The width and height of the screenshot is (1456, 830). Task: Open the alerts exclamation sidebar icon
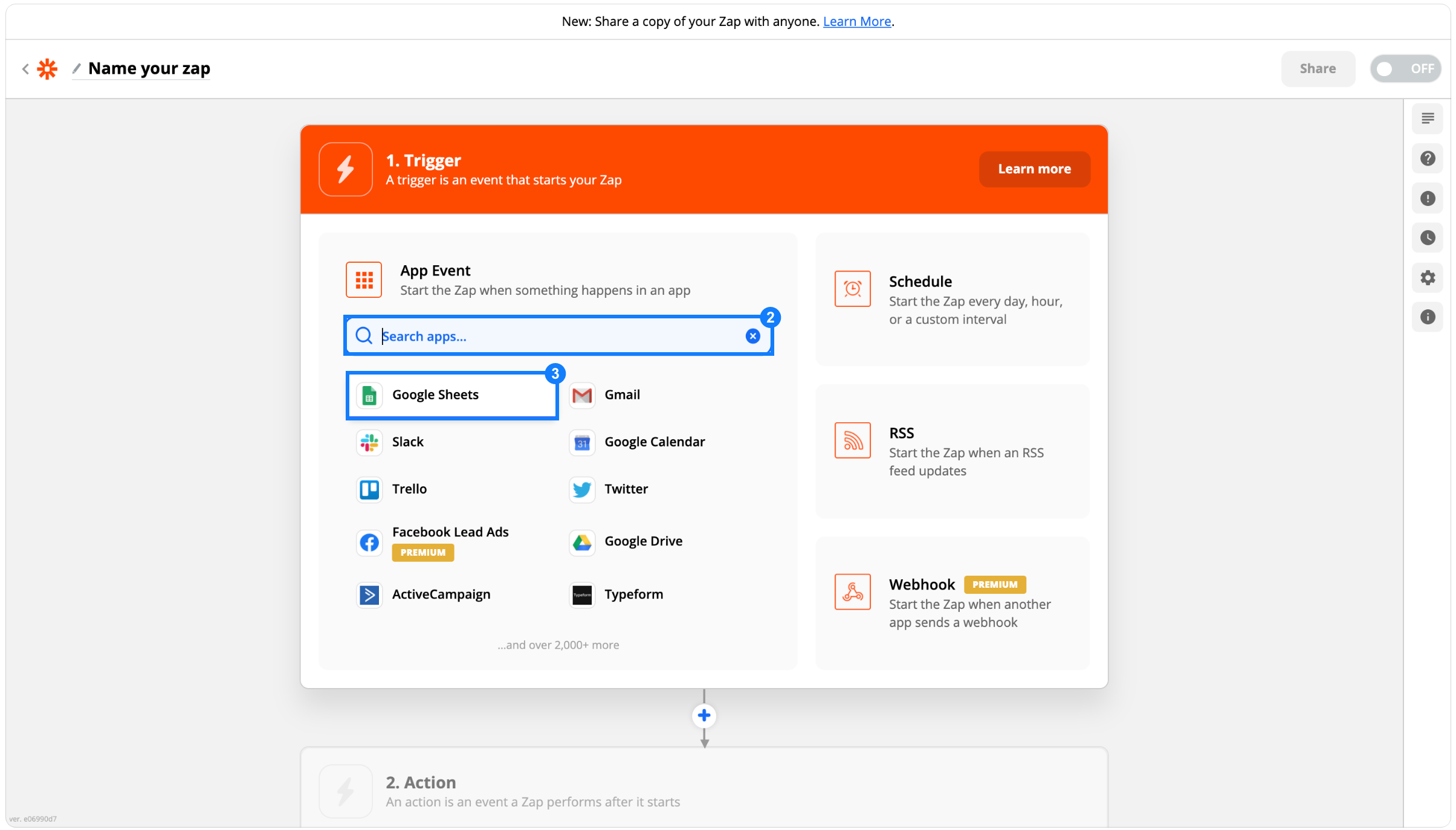pyautogui.click(x=1428, y=198)
